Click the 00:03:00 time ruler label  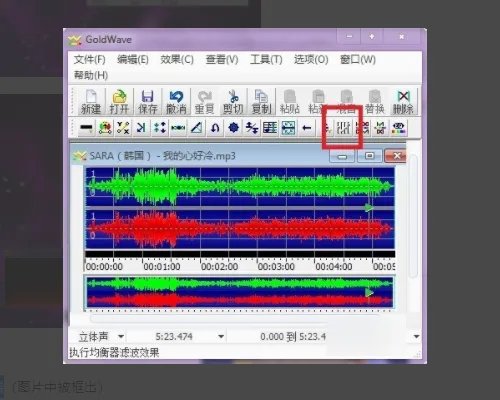click(276, 267)
